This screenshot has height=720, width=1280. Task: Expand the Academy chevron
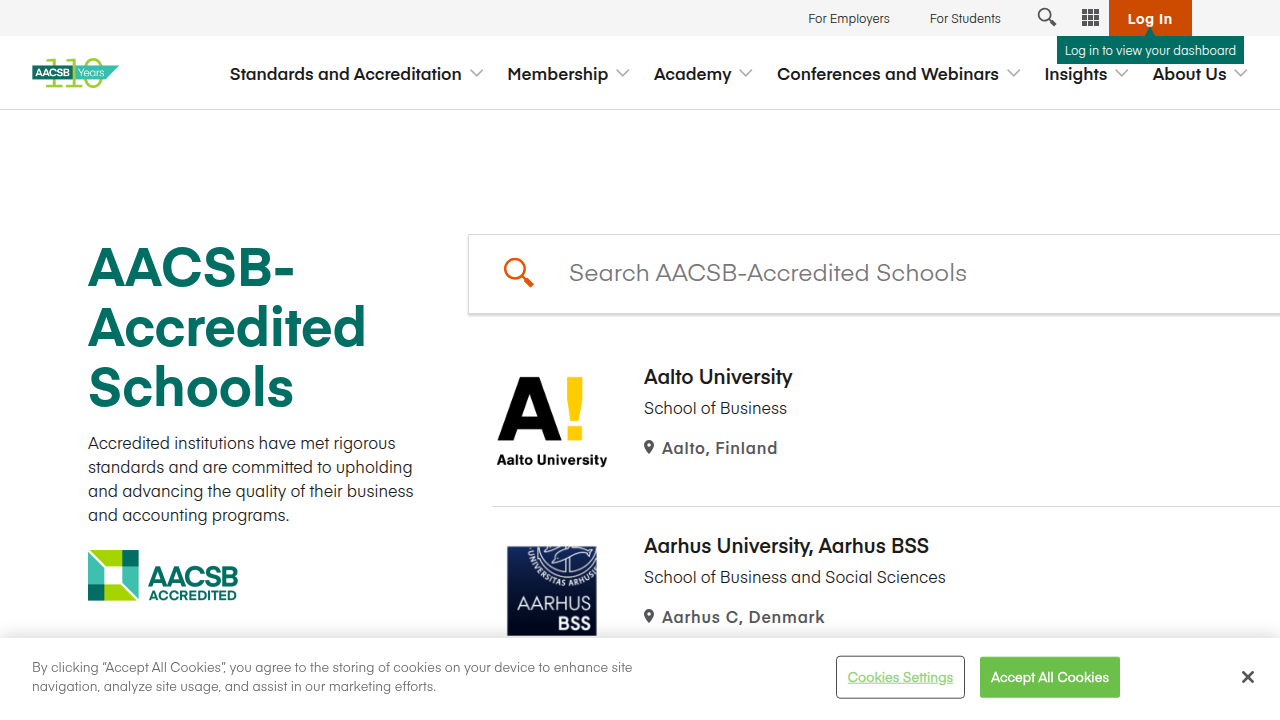coord(745,73)
